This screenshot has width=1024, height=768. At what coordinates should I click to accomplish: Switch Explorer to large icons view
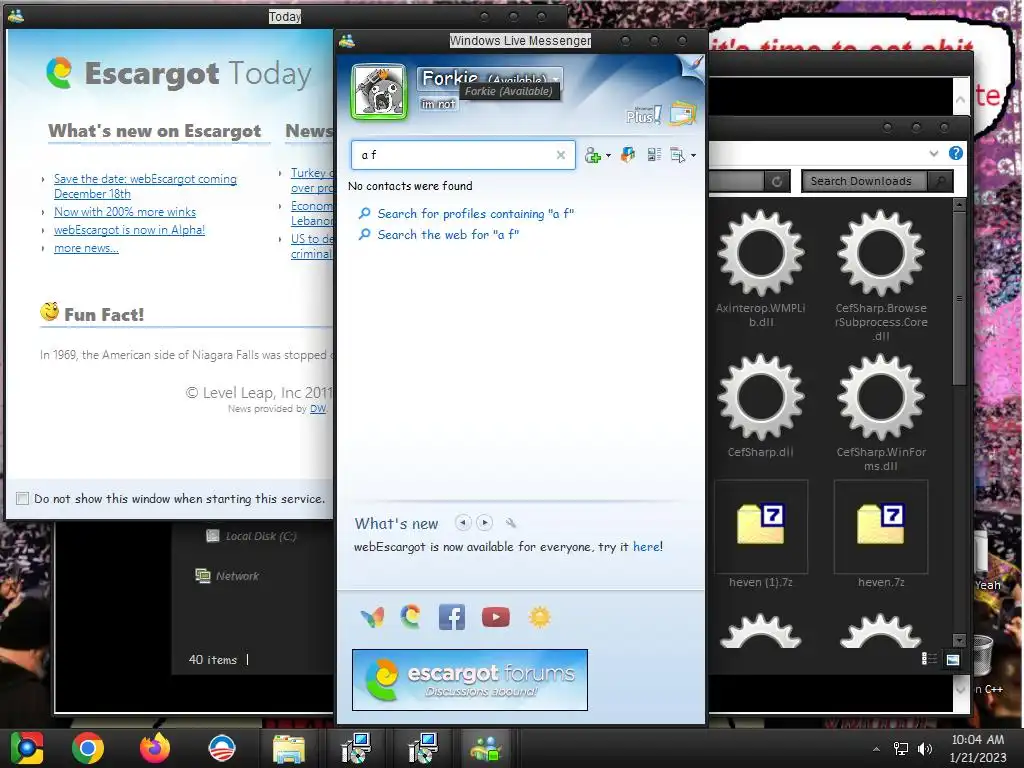[x=953, y=659]
